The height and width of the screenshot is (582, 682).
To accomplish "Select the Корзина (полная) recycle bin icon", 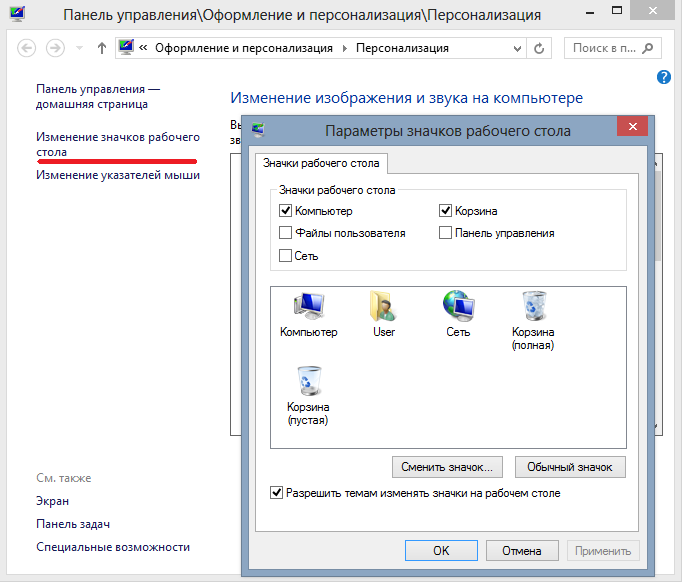I will point(533,321).
